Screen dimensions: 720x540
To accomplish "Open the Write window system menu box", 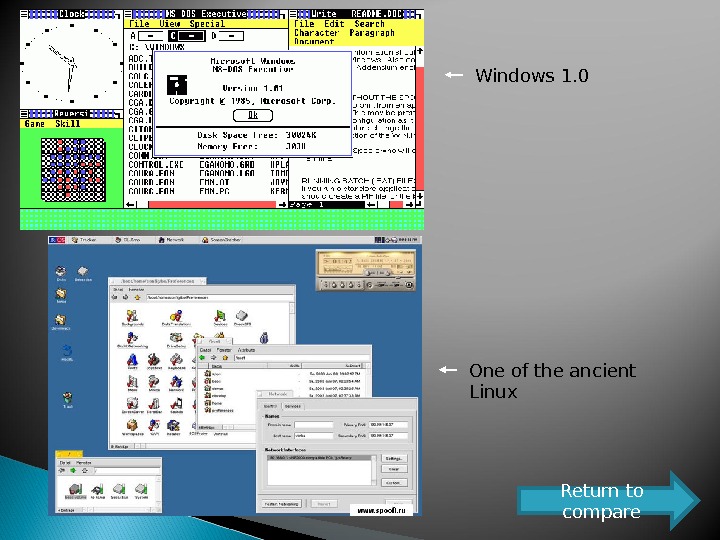I will 292,14.
